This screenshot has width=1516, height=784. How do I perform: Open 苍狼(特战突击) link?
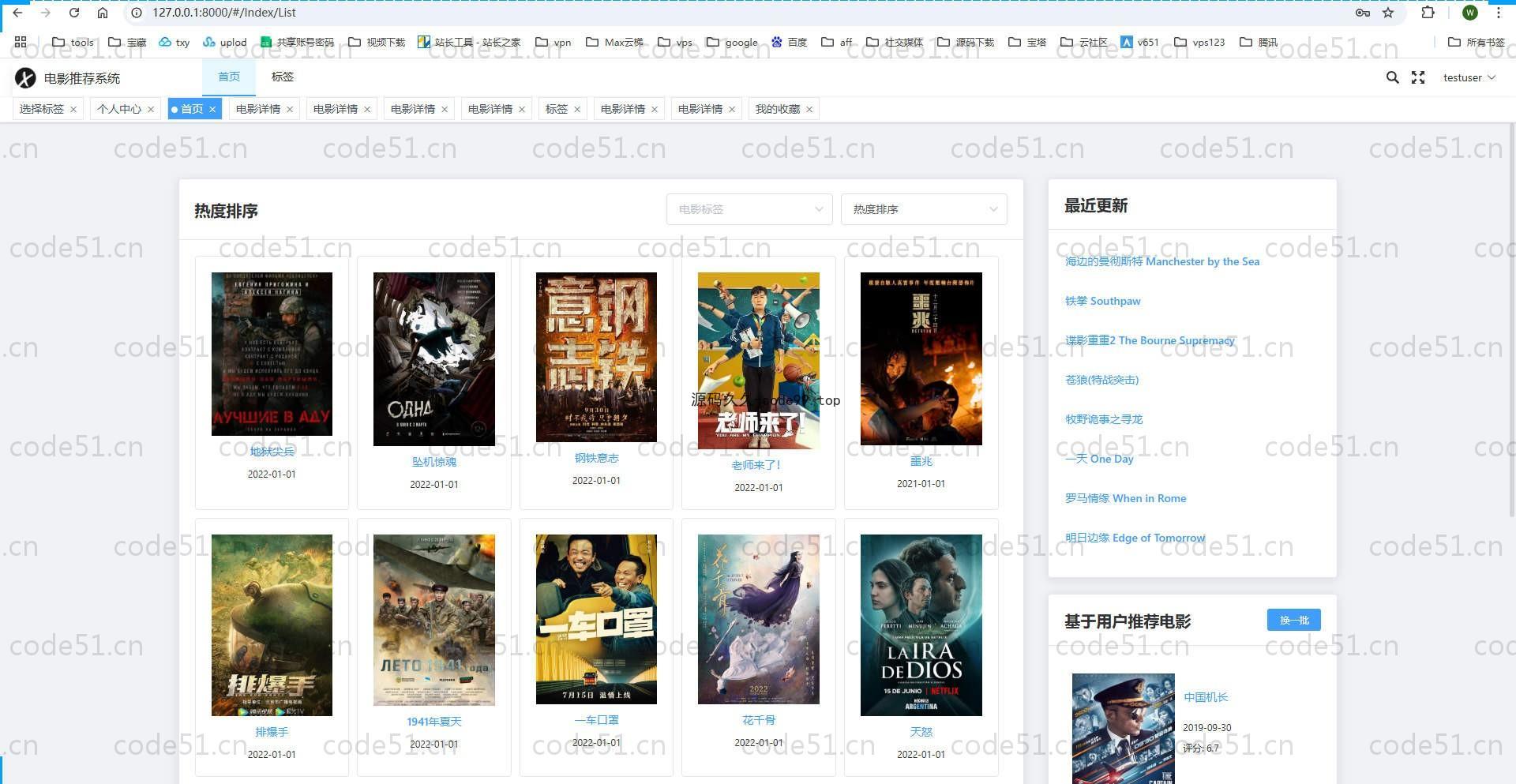pos(1101,380)
